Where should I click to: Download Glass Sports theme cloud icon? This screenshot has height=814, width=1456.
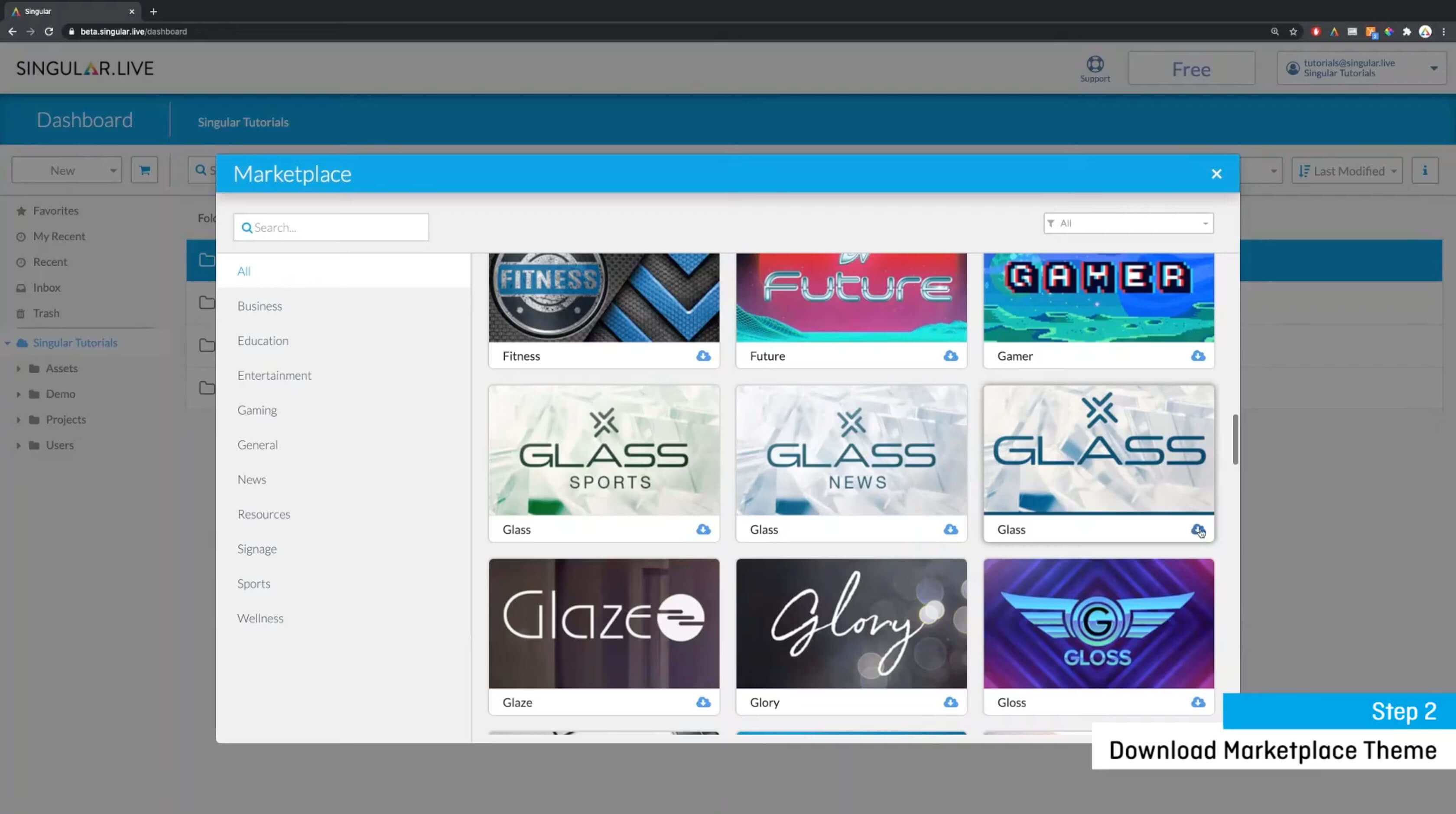(x=703, y=529)
